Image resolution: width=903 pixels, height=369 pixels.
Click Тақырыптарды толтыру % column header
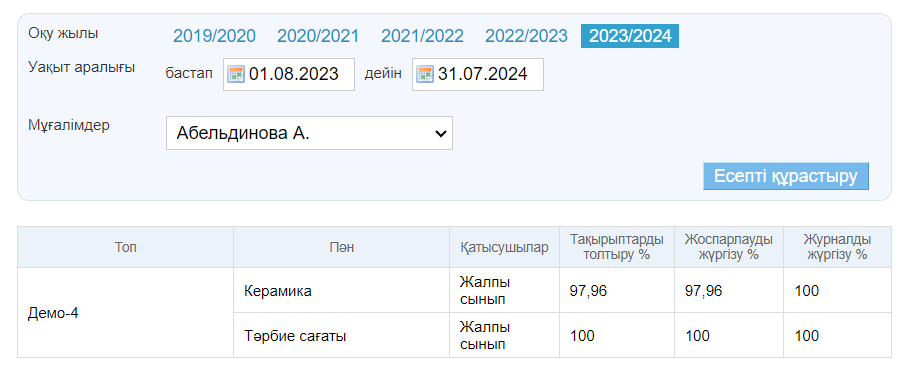[617, 247]
